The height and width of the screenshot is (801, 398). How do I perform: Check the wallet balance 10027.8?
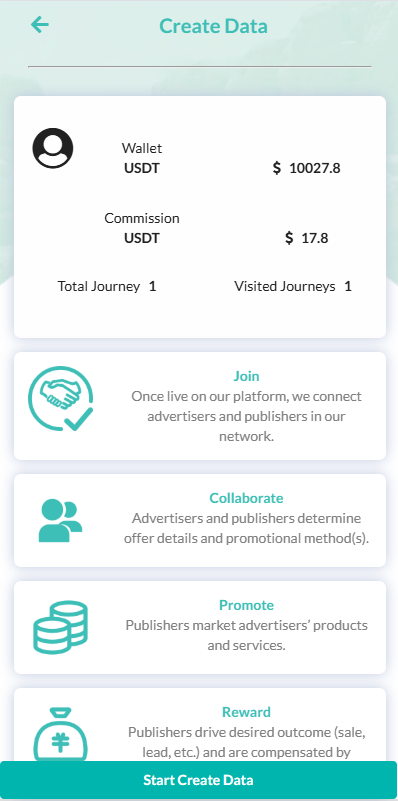pyautogui.click(x=307, y=168)
